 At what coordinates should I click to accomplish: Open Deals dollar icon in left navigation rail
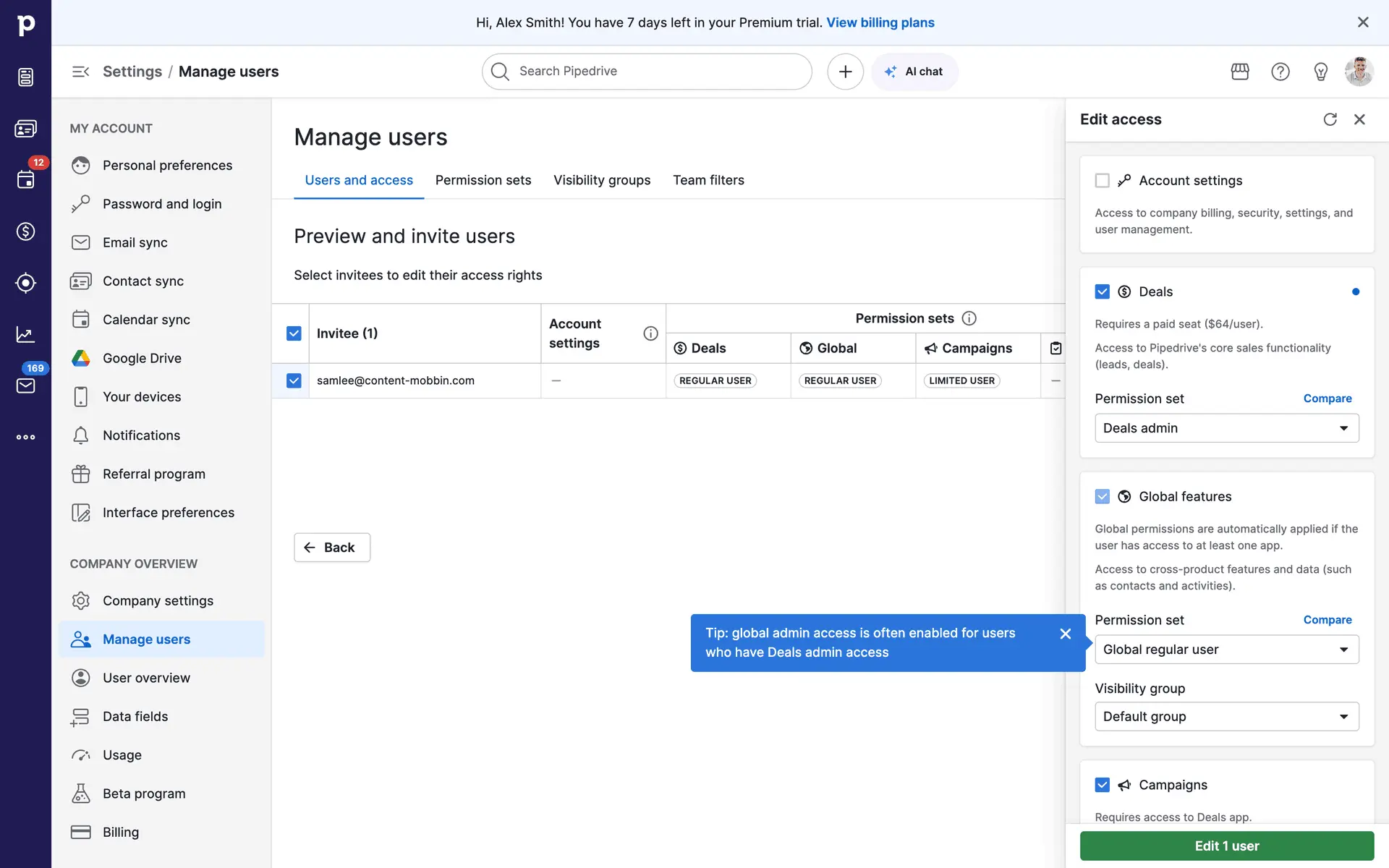(x=25, y=231)
